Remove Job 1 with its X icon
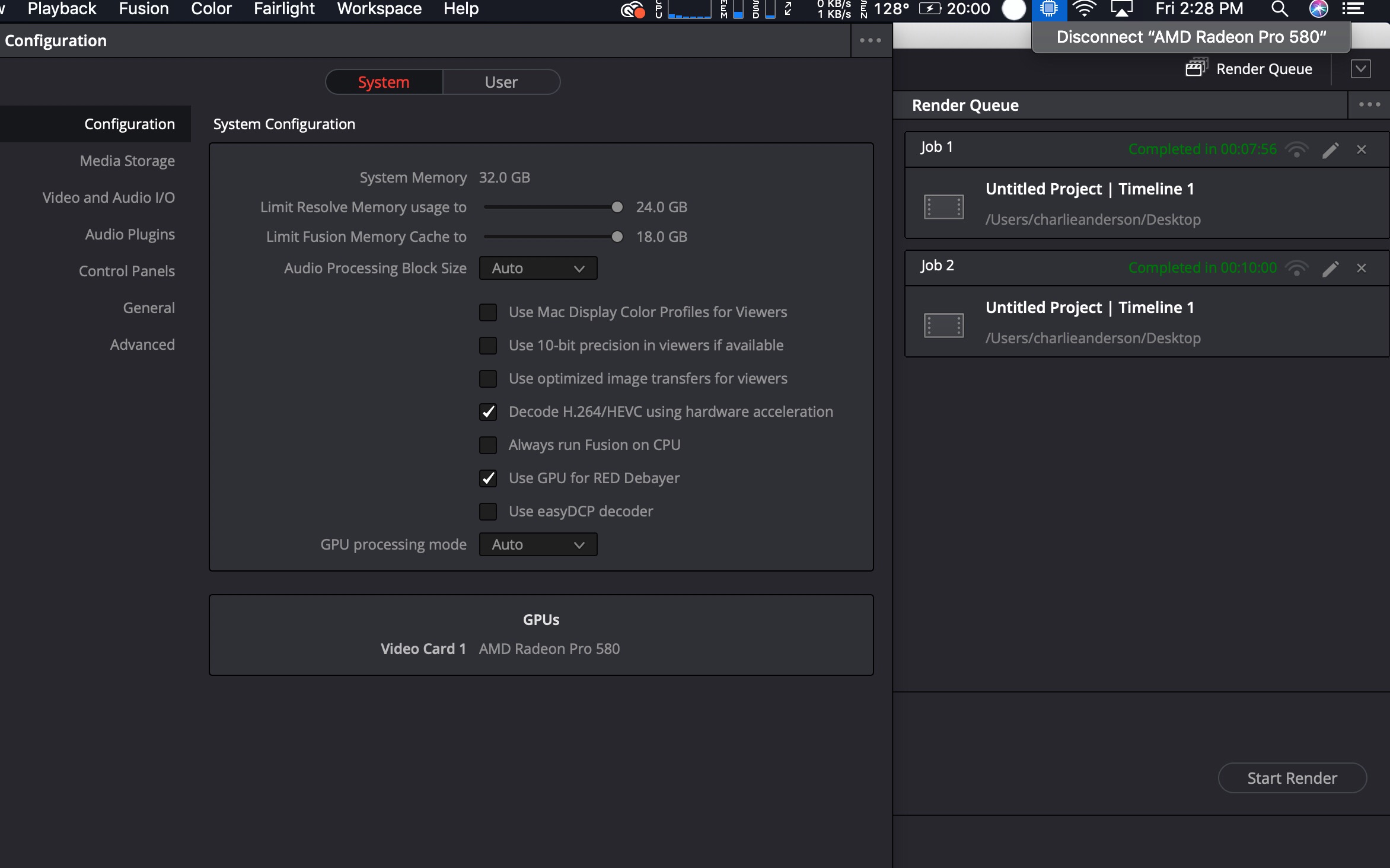The image size is (1390, 868). tap(1362, 150)
